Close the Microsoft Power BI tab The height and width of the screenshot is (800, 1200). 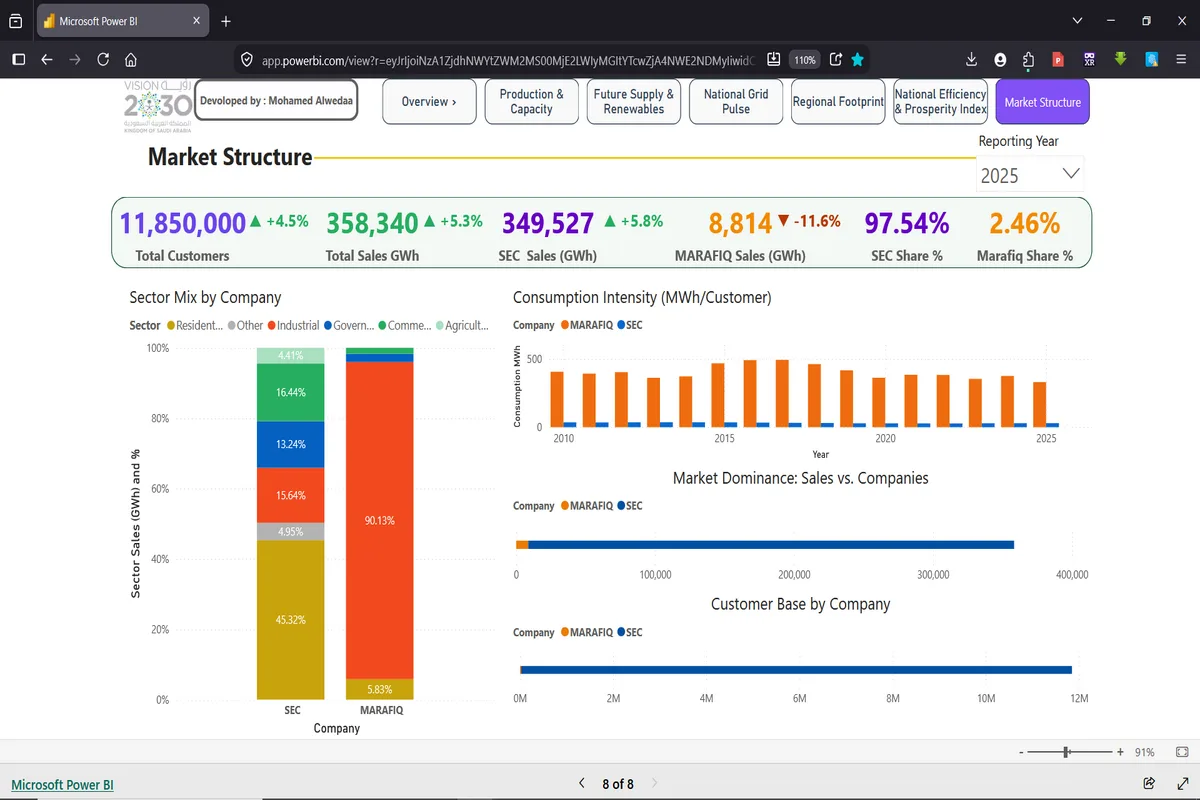coord(197,21)
